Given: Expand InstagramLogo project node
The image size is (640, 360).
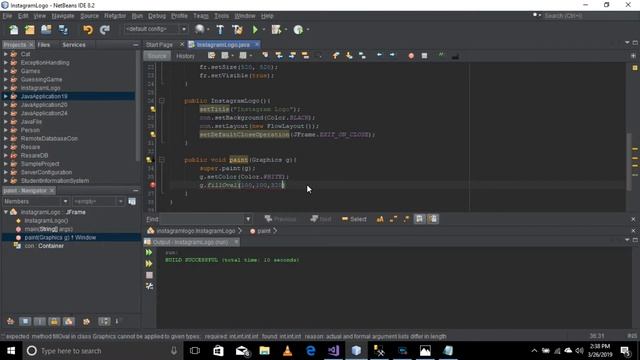Looking at the screenshot, I should coord(6,88).
